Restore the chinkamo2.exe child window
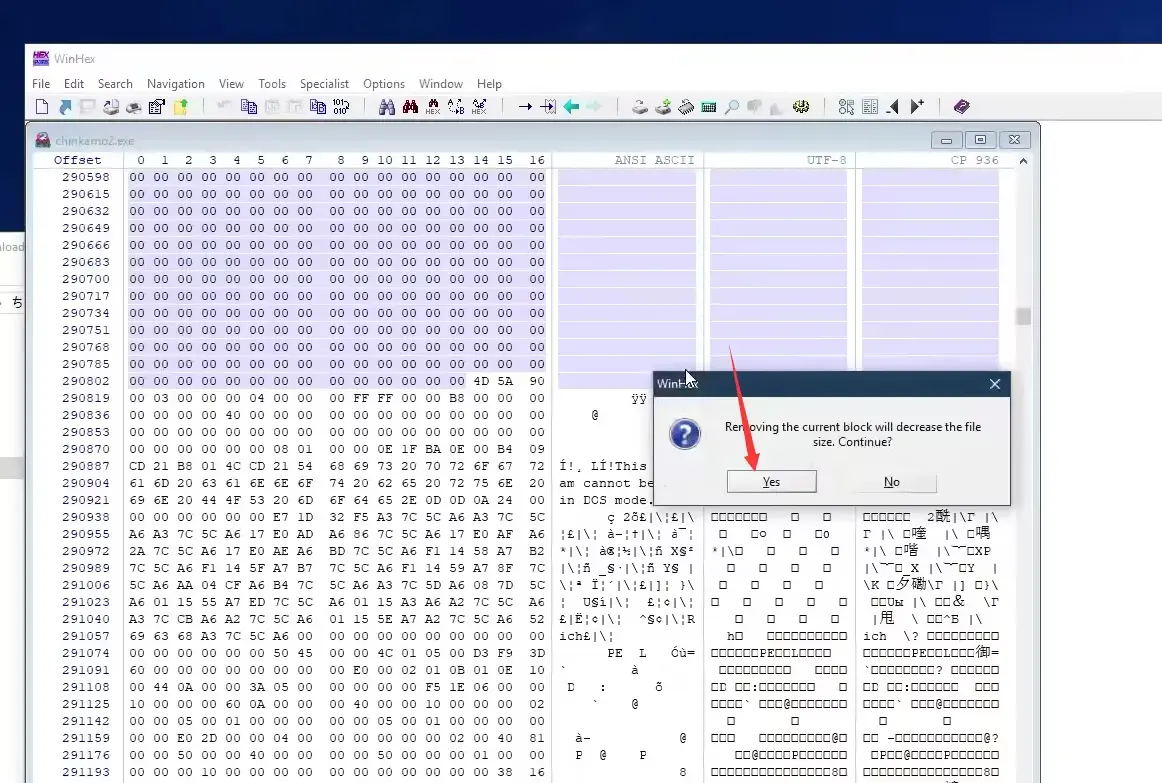Screen dimensions: 1162x783 coord(980,139)
